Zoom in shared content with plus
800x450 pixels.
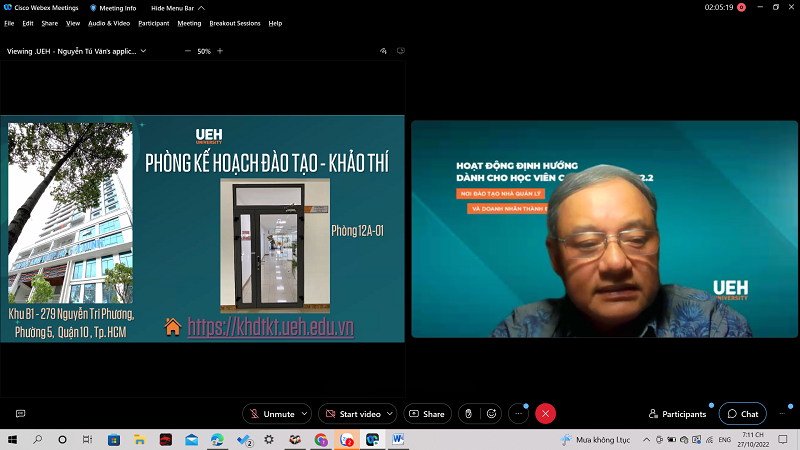pyautogui.click(x=220, y=51)
